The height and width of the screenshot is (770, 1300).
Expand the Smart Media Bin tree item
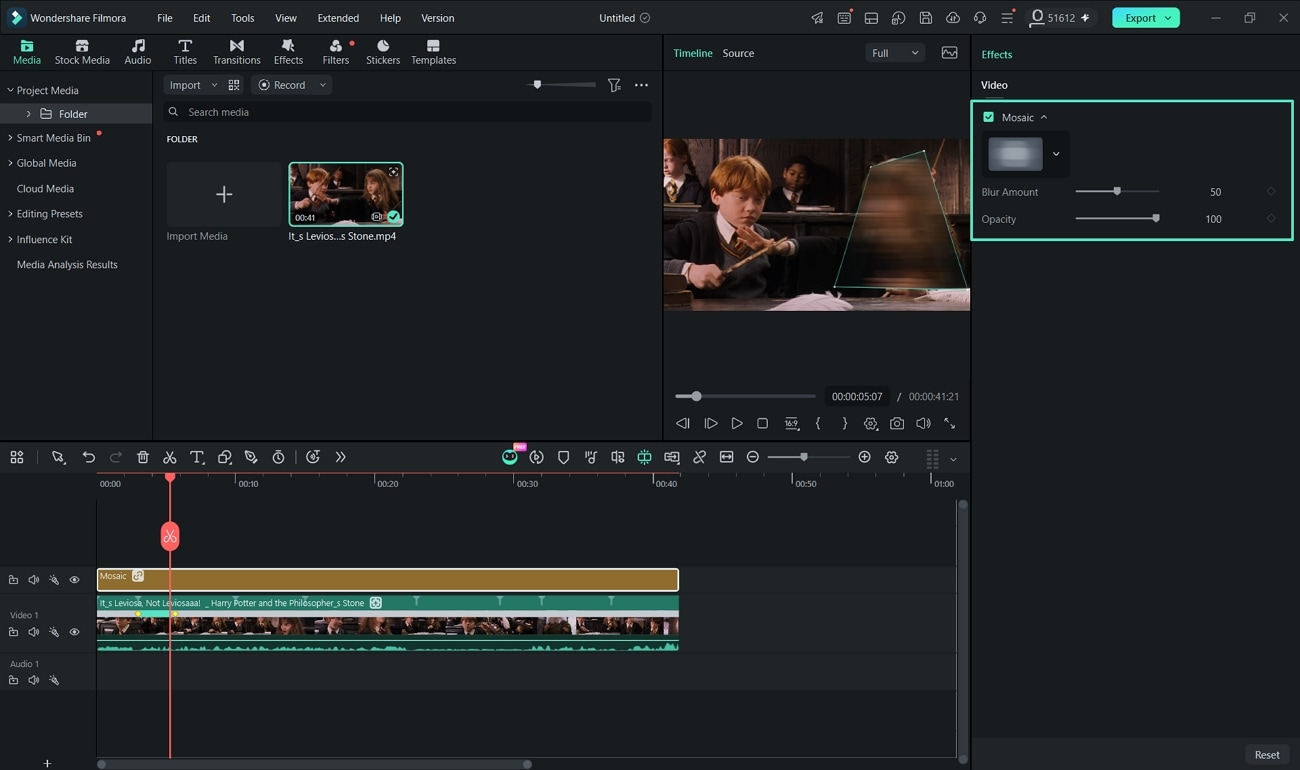point(11,138)
